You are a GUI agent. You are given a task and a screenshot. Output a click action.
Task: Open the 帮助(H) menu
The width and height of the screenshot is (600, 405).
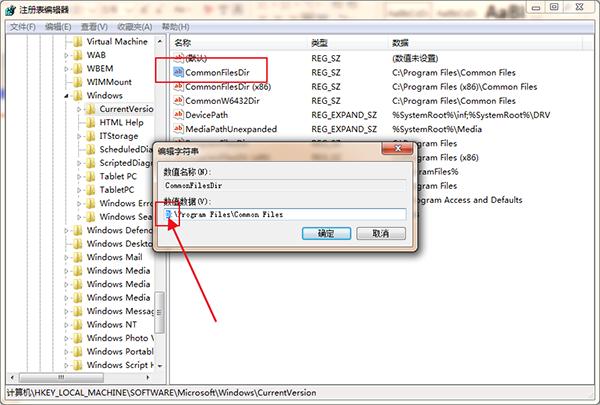pos(175,27)
